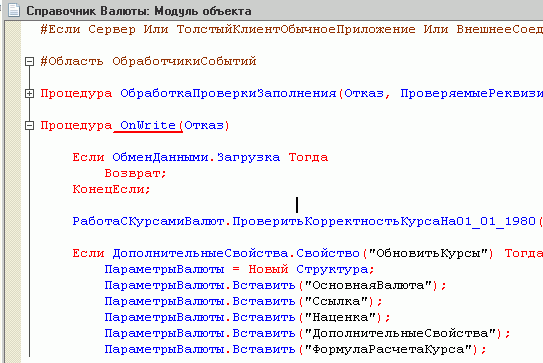This screenshot has width=543, height=363.
Task: Collapse the OnWrite procedure block
Action: [29, 125]
